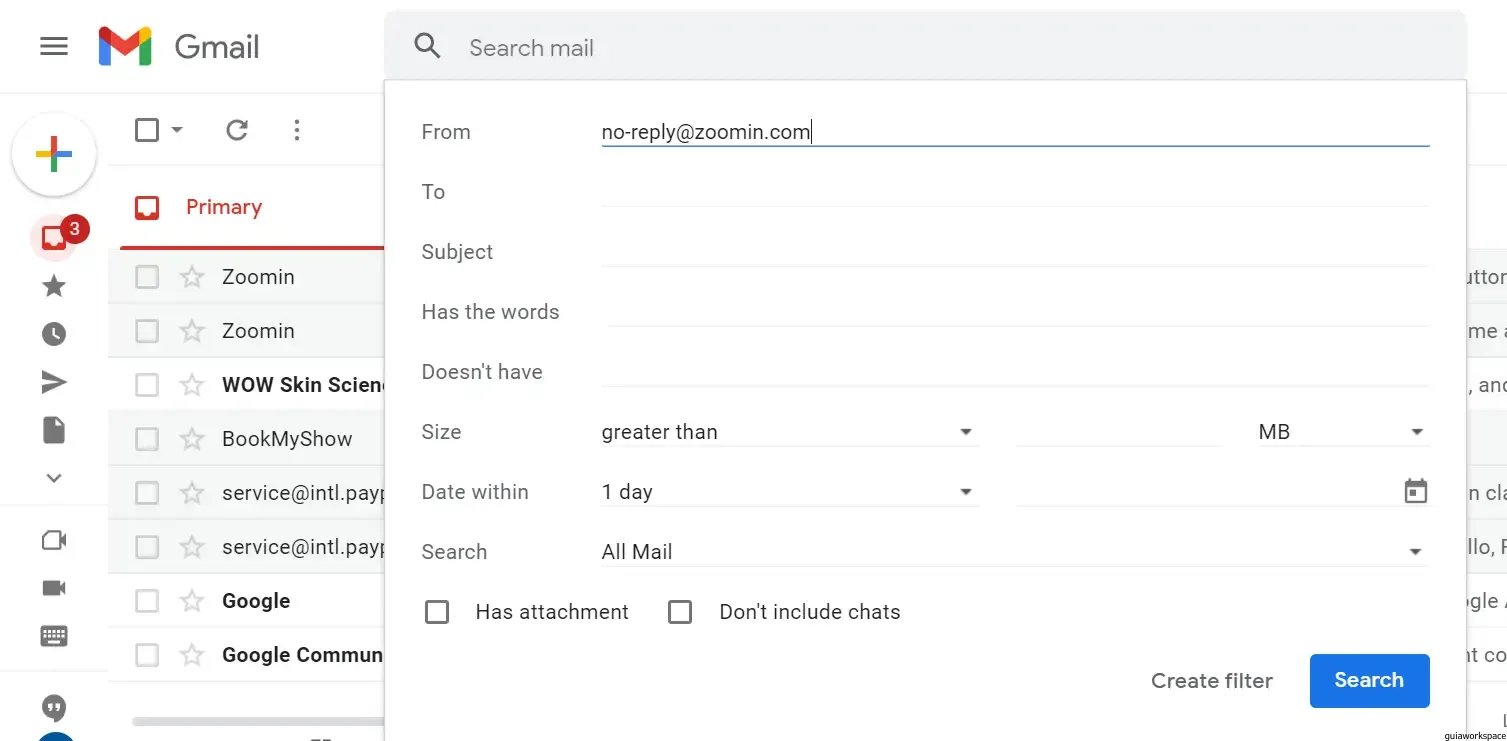Click the size value input field
1507x741 pixels.
(x=1118, y=432)
